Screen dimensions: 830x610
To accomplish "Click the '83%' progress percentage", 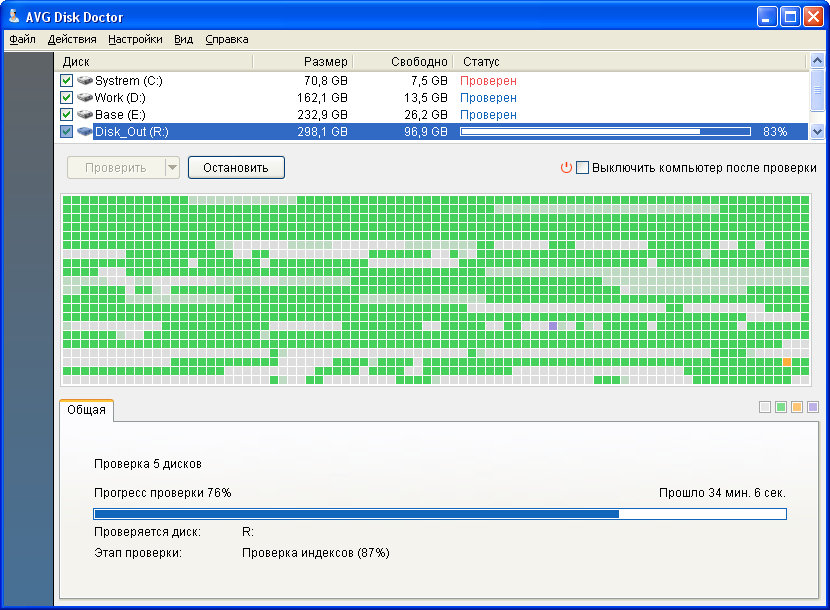I will tap(775, 132).
